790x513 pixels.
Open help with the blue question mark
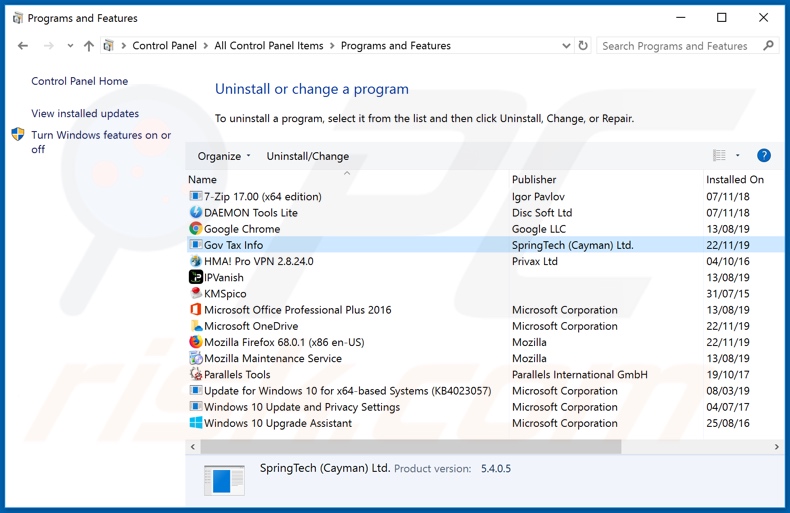click(x=763, y=155)
